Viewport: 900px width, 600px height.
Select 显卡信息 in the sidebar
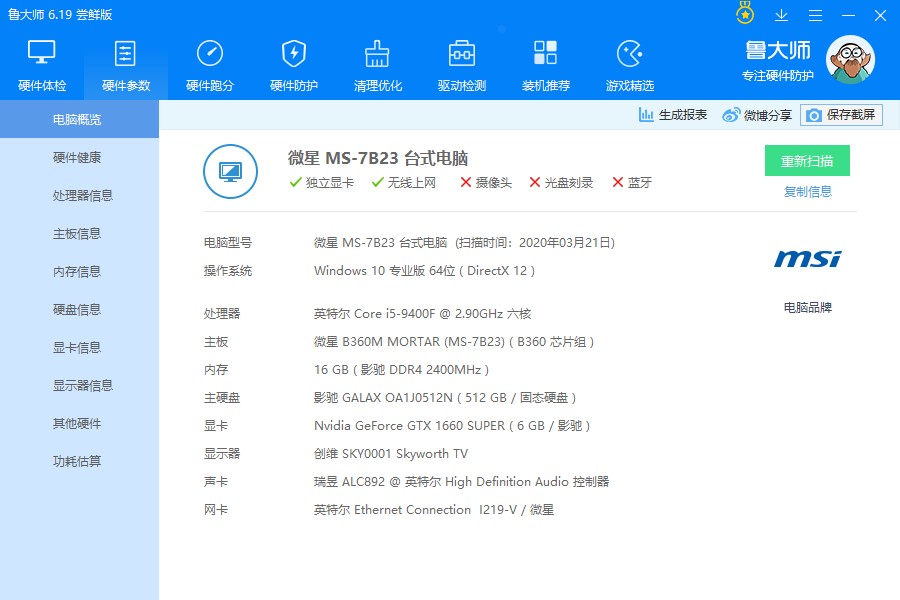[x=78, y=347]
